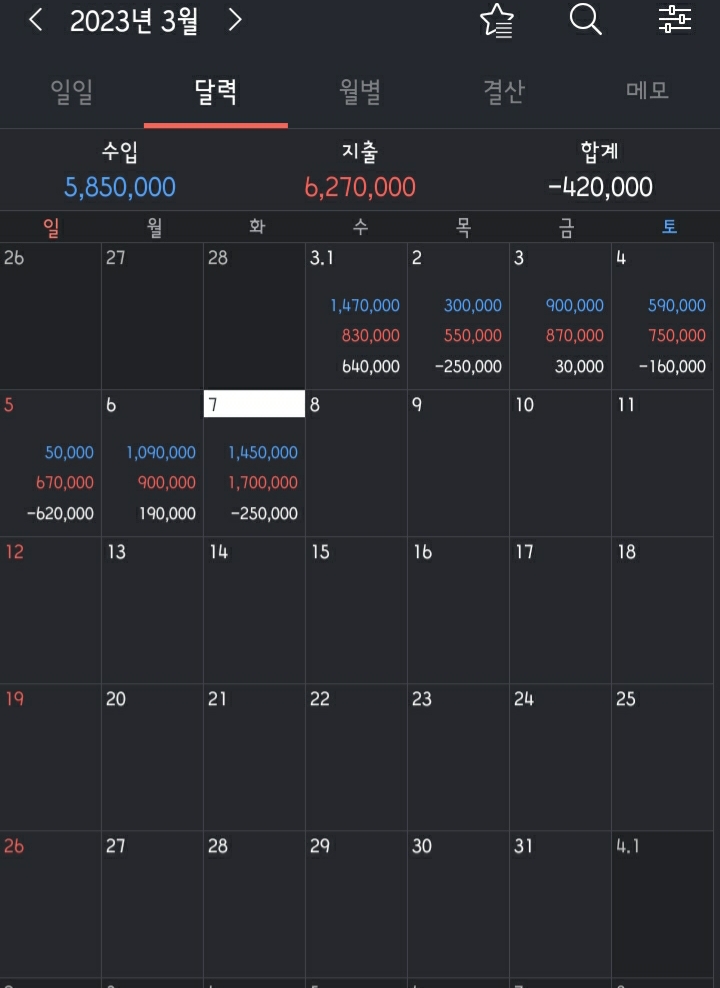Image resolution: width=720 pixels, height=988 pixels.
Task: Open filter settings sliders icon
Action: (675, 20)
